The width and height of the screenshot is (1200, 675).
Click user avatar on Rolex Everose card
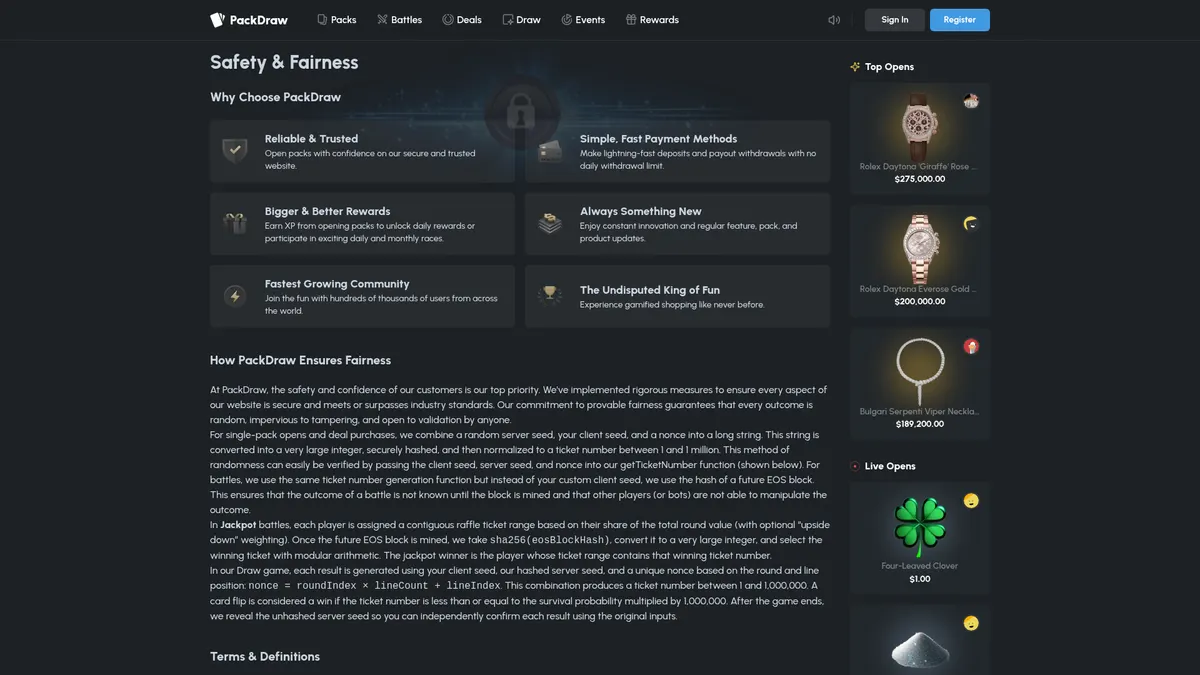tap(971, 224)
